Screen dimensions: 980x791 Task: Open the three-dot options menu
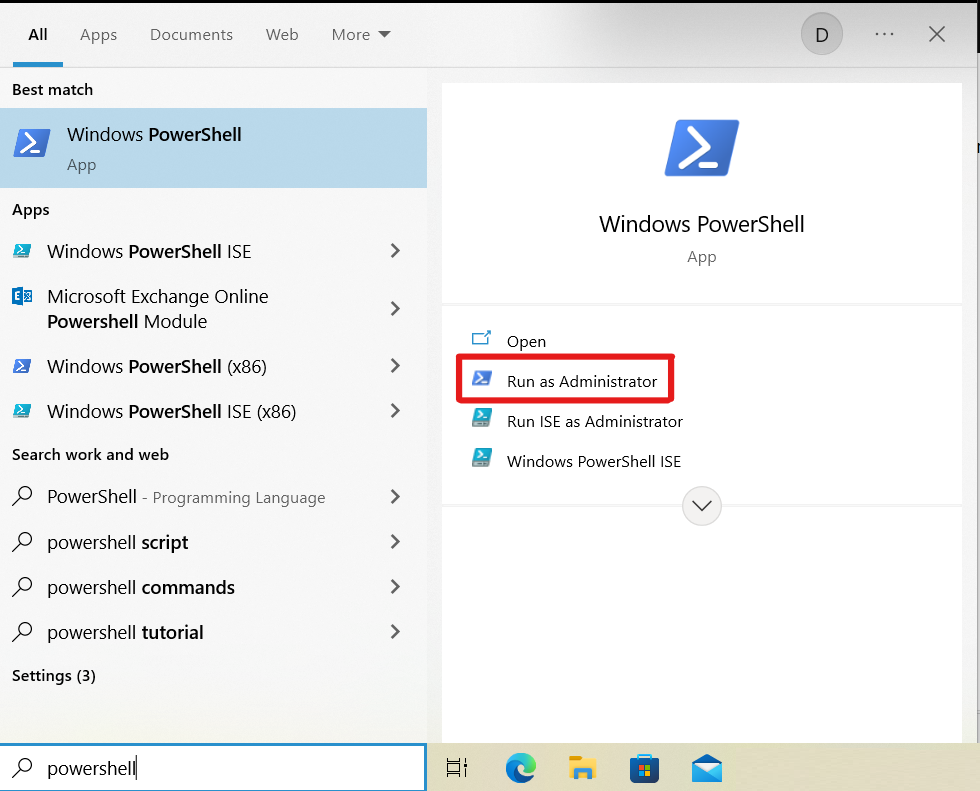(884, 34)
